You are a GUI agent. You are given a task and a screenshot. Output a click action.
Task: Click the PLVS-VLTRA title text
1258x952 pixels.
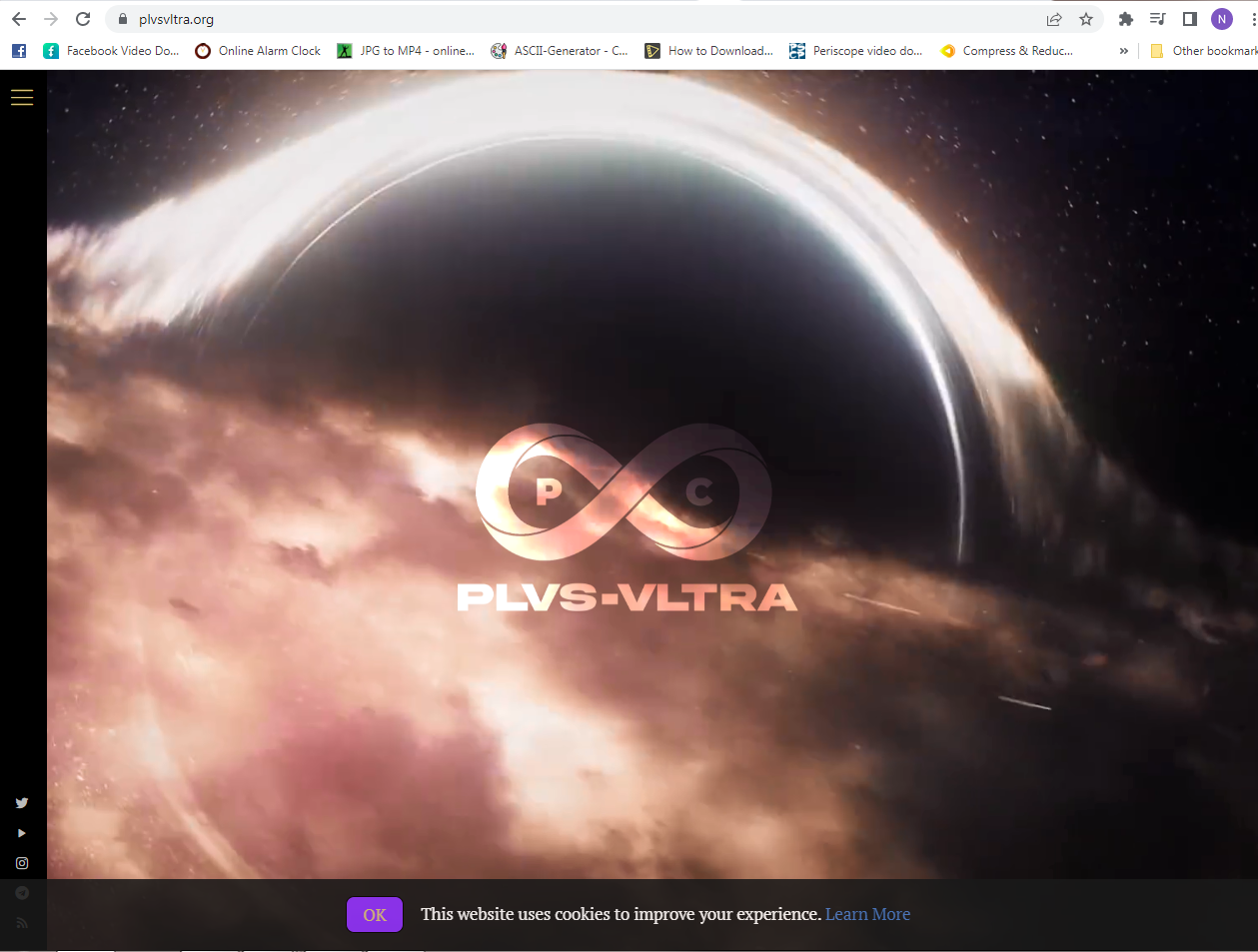point(628,597)
